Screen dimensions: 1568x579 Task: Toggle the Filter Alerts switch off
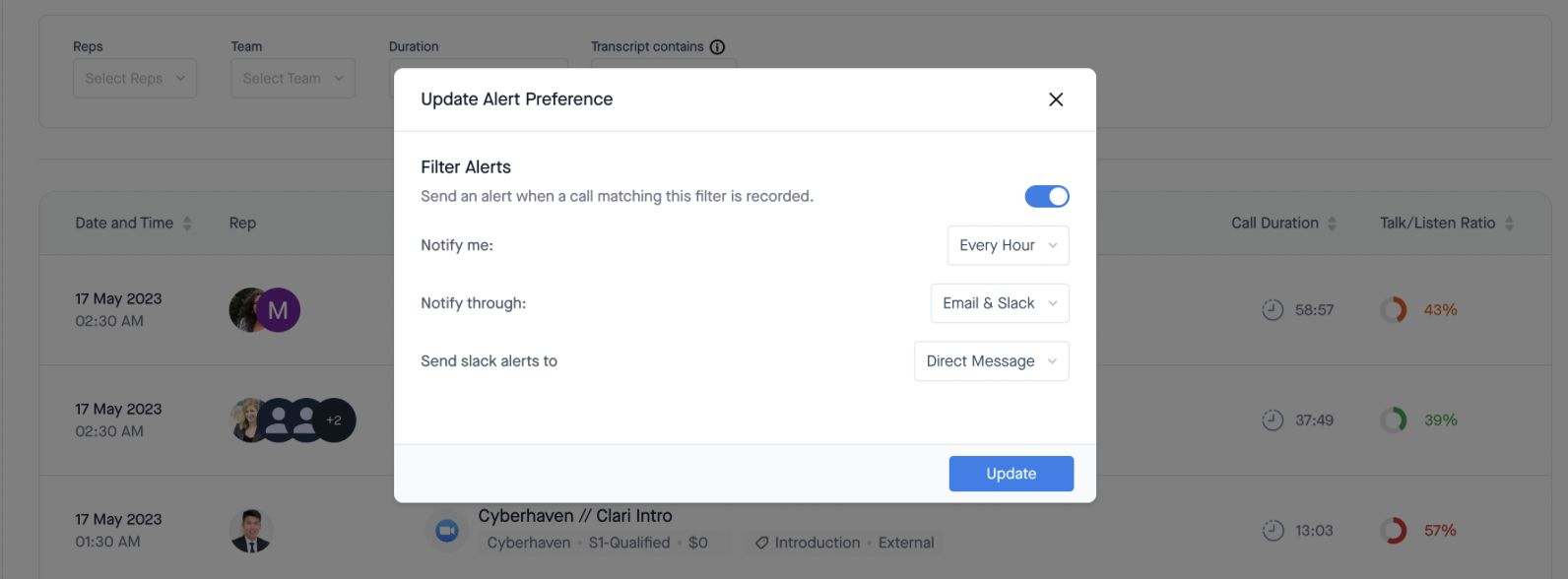click(1046, 196)
